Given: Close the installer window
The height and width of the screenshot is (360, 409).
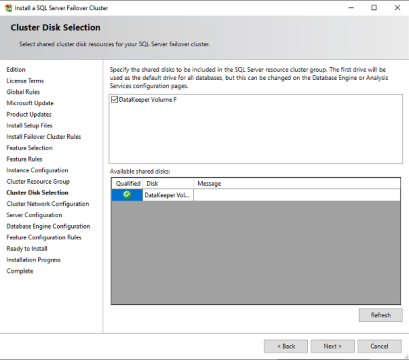Looking at the screenshot, I should click(x=397, y=8).
